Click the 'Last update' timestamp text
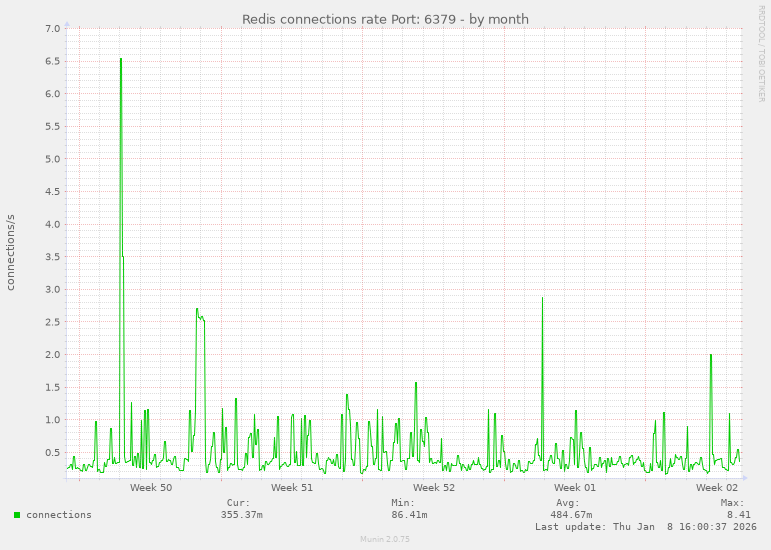Screen dimensions: 771x550 coord(646,527)
